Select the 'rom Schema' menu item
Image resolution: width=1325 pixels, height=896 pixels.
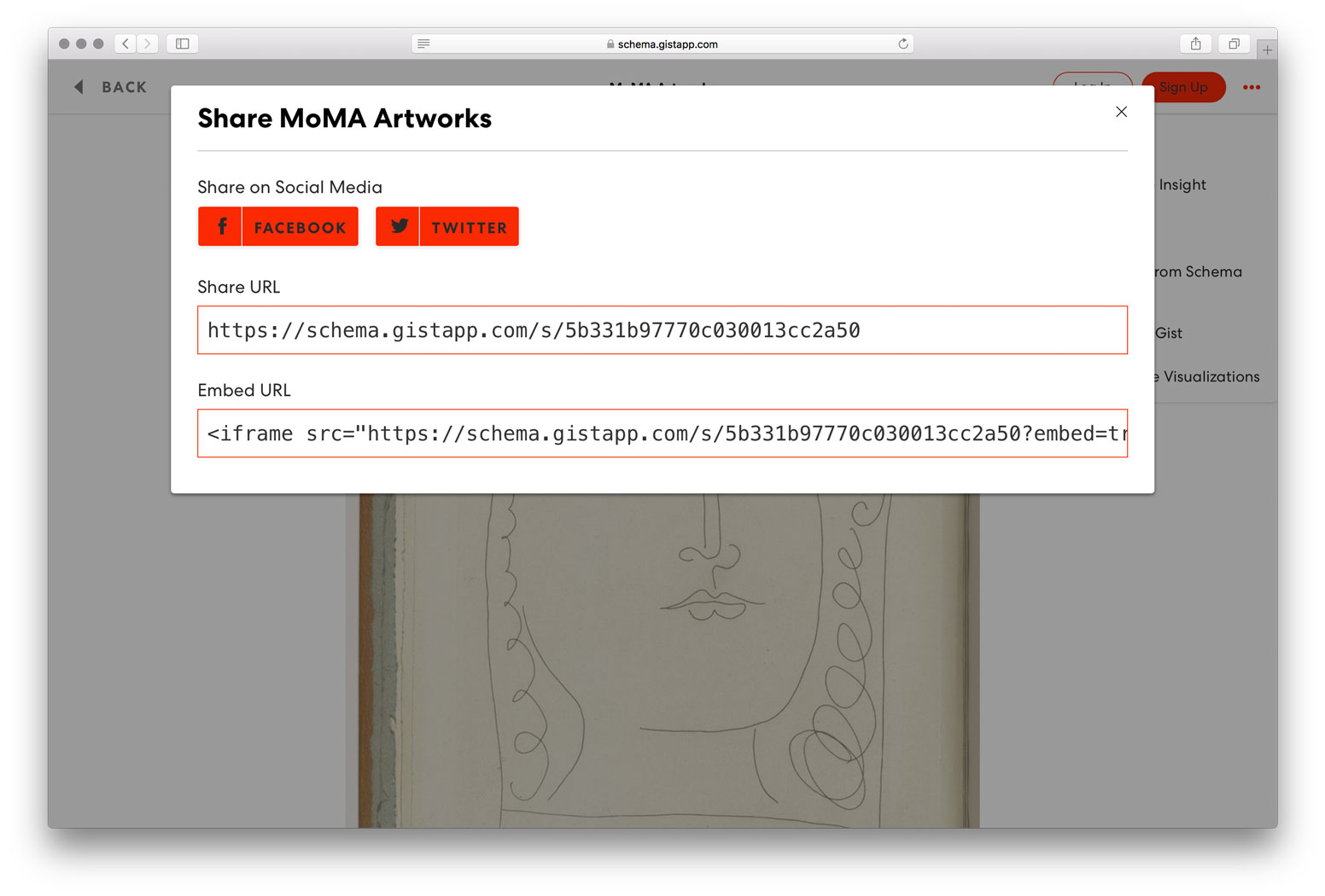coord(1199,271)
